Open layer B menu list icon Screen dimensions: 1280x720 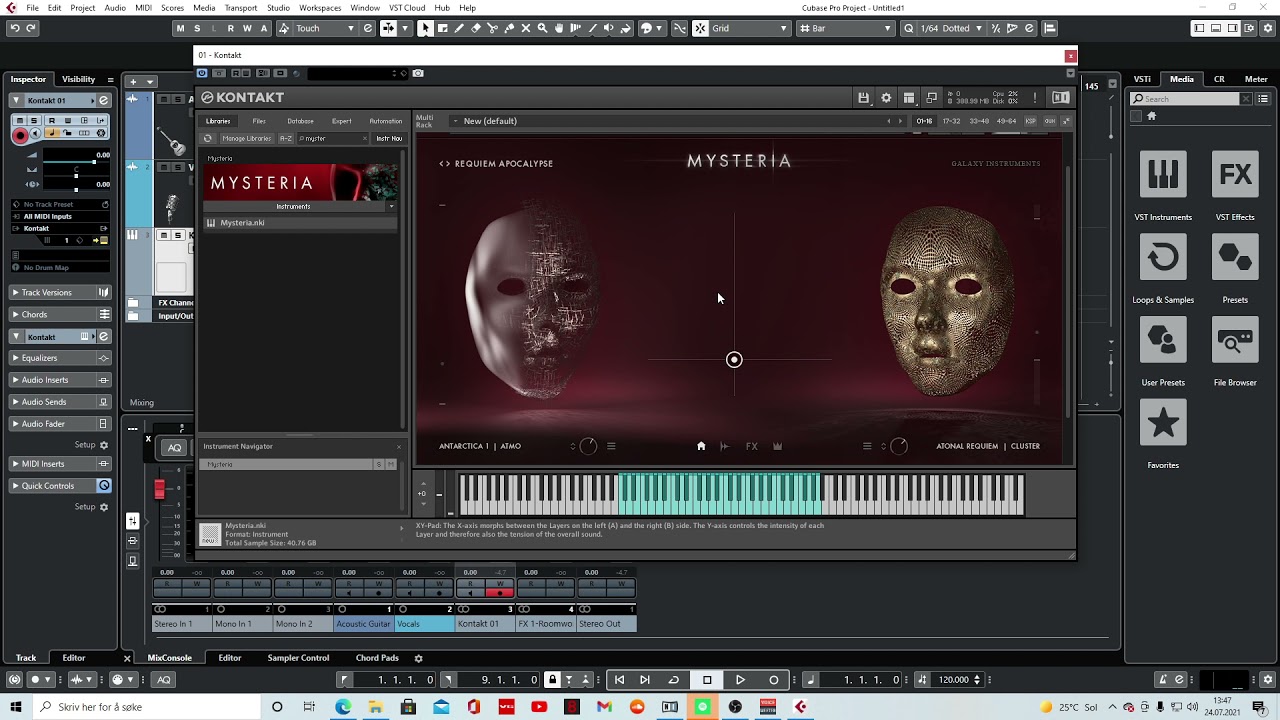(867, 446)
